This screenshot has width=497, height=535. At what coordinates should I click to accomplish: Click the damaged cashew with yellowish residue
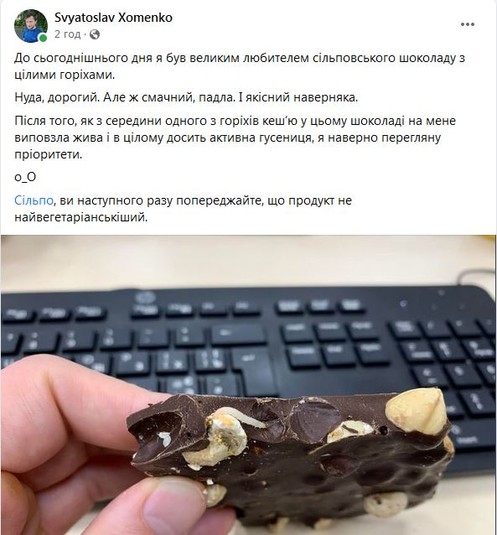pyautogui.click(x=218, y=437)
